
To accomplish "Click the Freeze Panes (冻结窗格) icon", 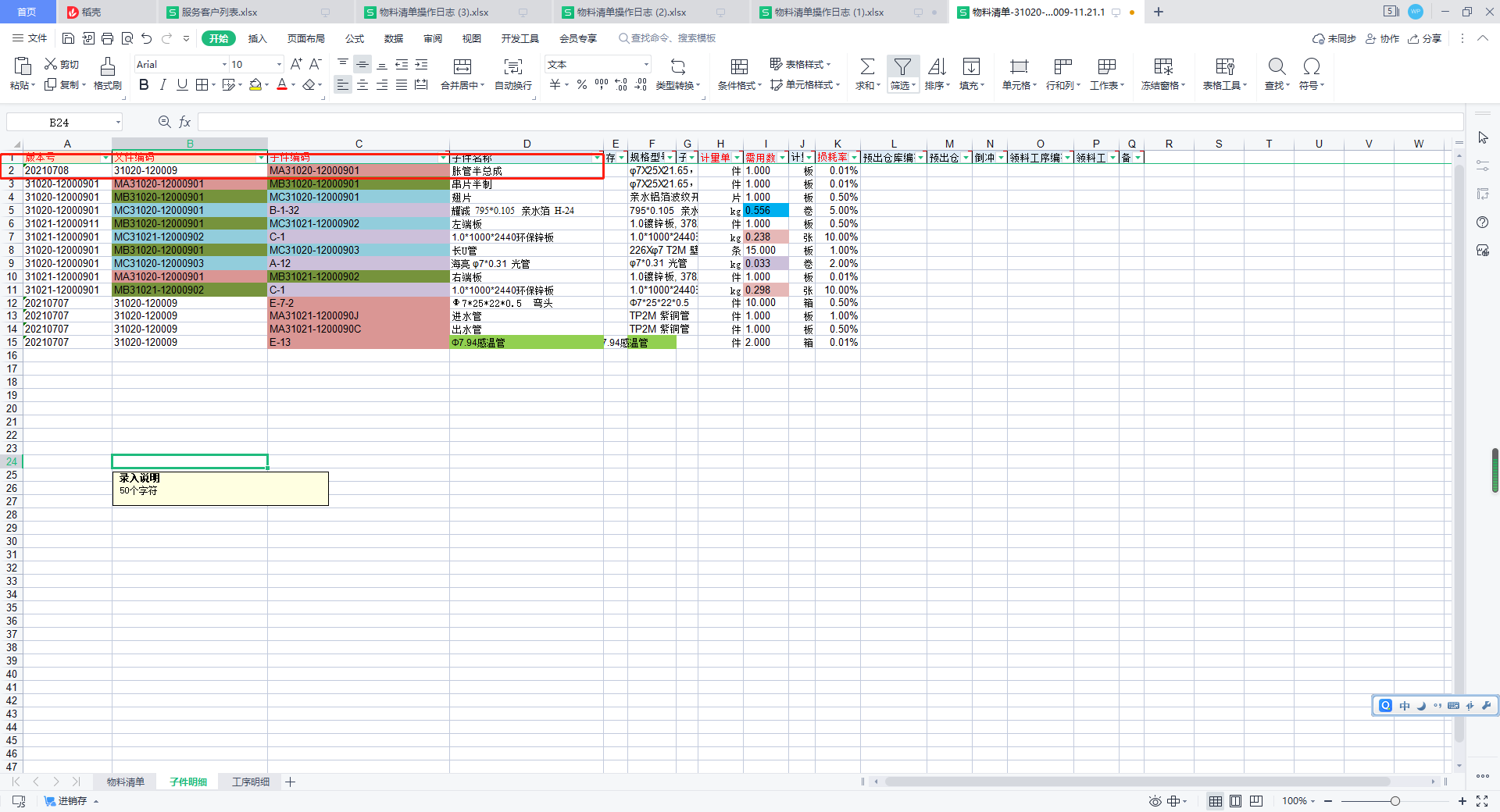I will point(1163,66).
